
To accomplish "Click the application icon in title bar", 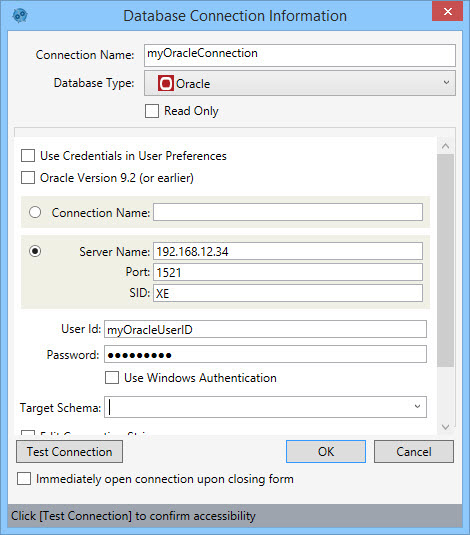I will (x=20, y=16).
